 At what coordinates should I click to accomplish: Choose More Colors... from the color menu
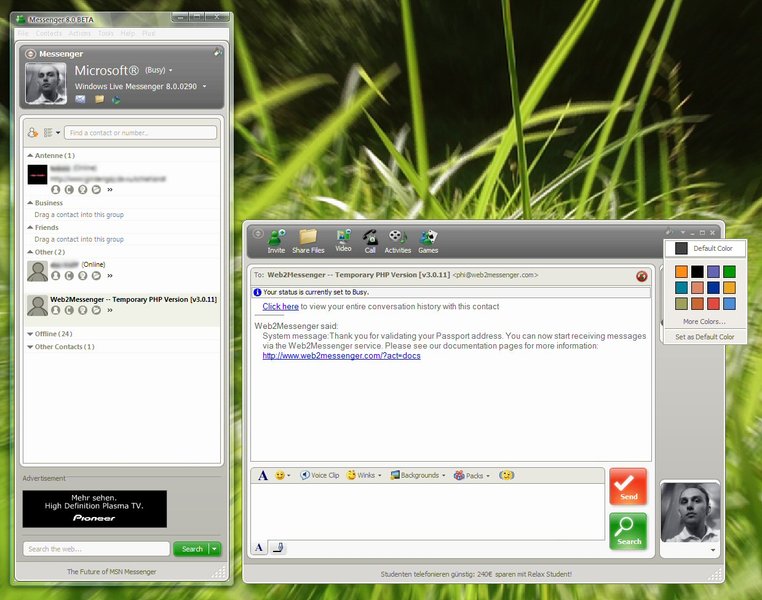click(x=704, y=322)
